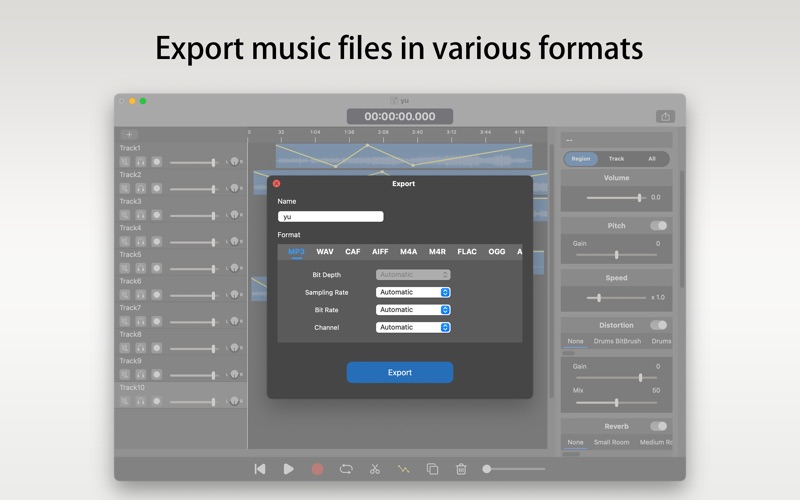Click Track10 pan knob
Image resolution: width=800 pixels, height=500 pixels.
[234, 401]
